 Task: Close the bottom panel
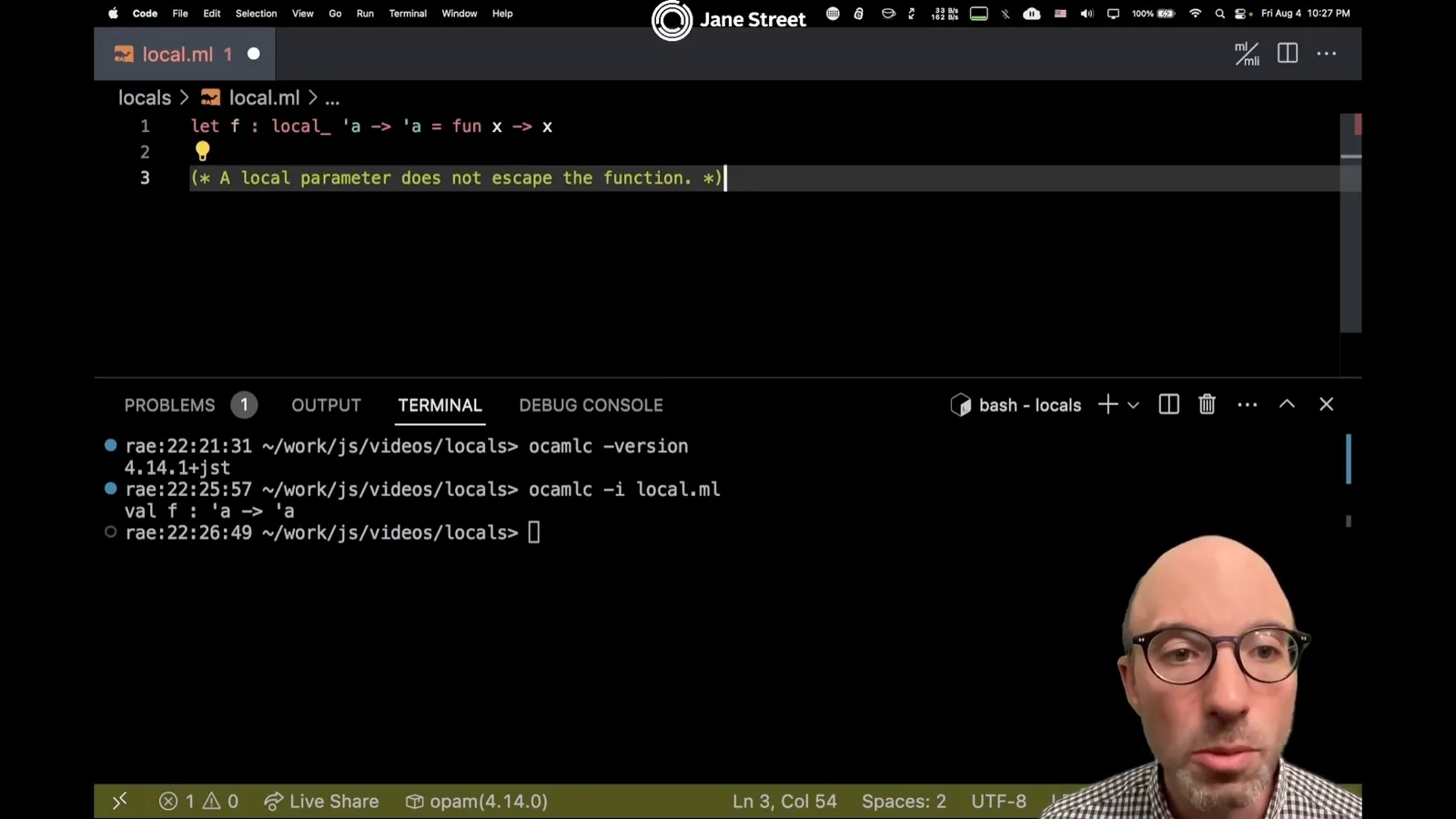[1326, 404]
